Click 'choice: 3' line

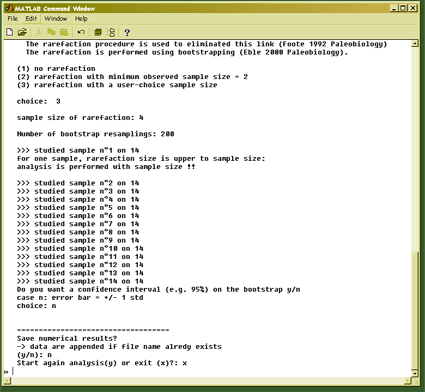[39, 101]
